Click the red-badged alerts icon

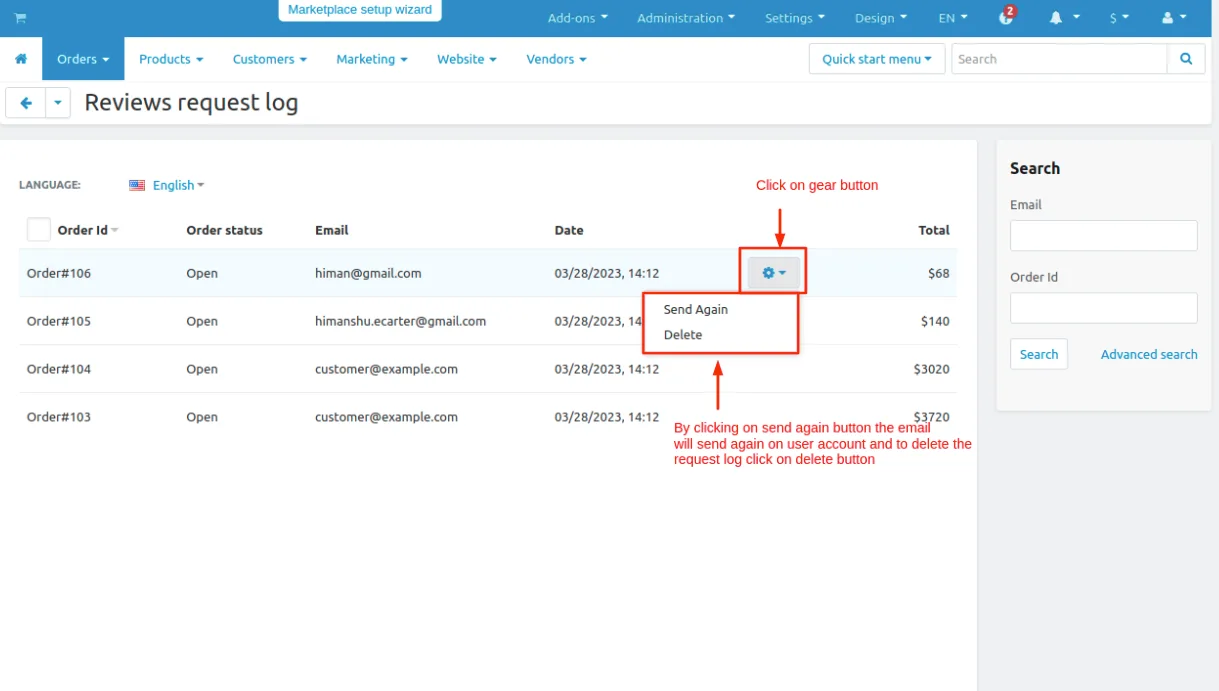point(1006,17)
